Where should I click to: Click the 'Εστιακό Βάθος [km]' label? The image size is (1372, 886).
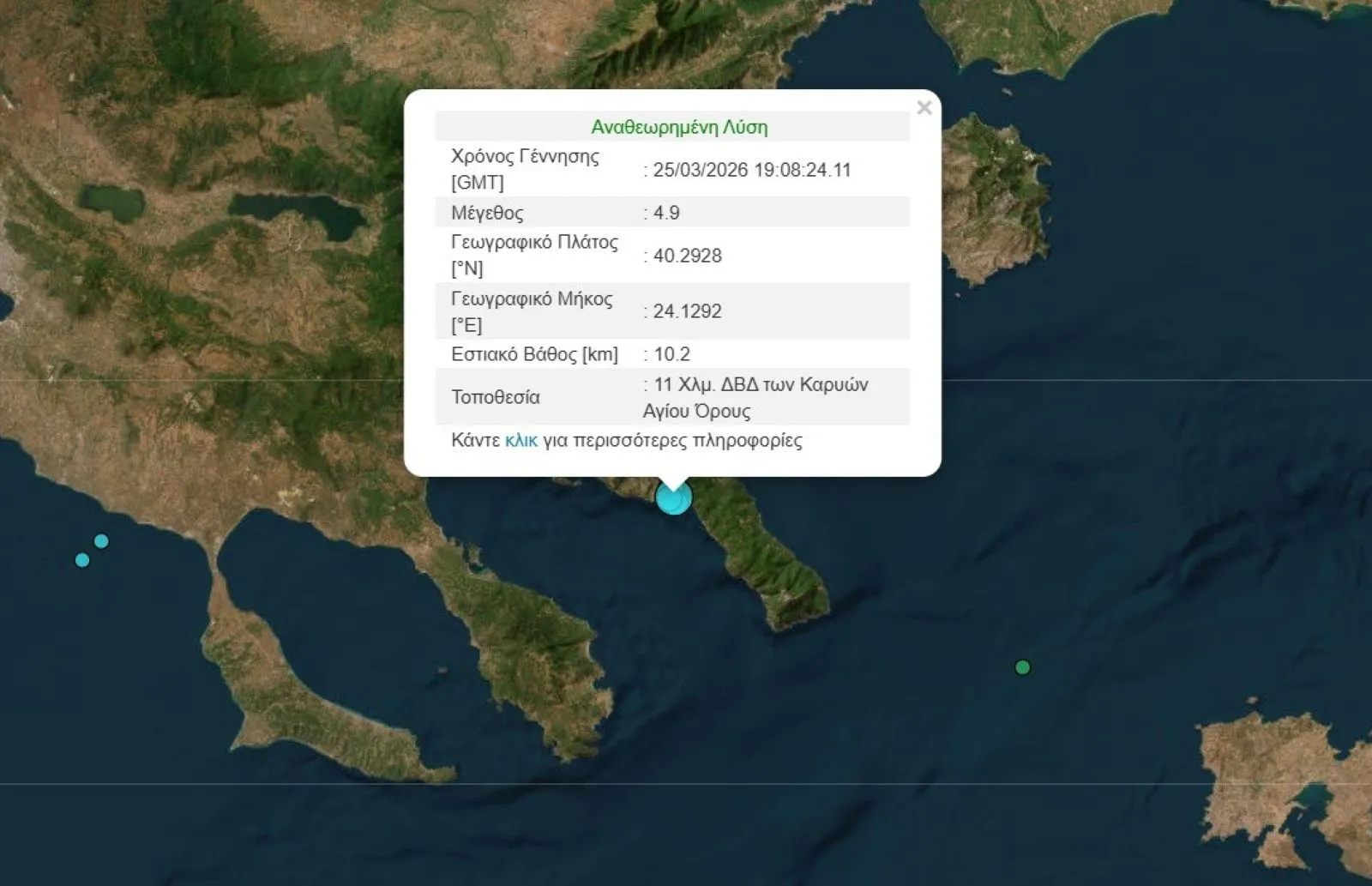click(x=534, y=354)
